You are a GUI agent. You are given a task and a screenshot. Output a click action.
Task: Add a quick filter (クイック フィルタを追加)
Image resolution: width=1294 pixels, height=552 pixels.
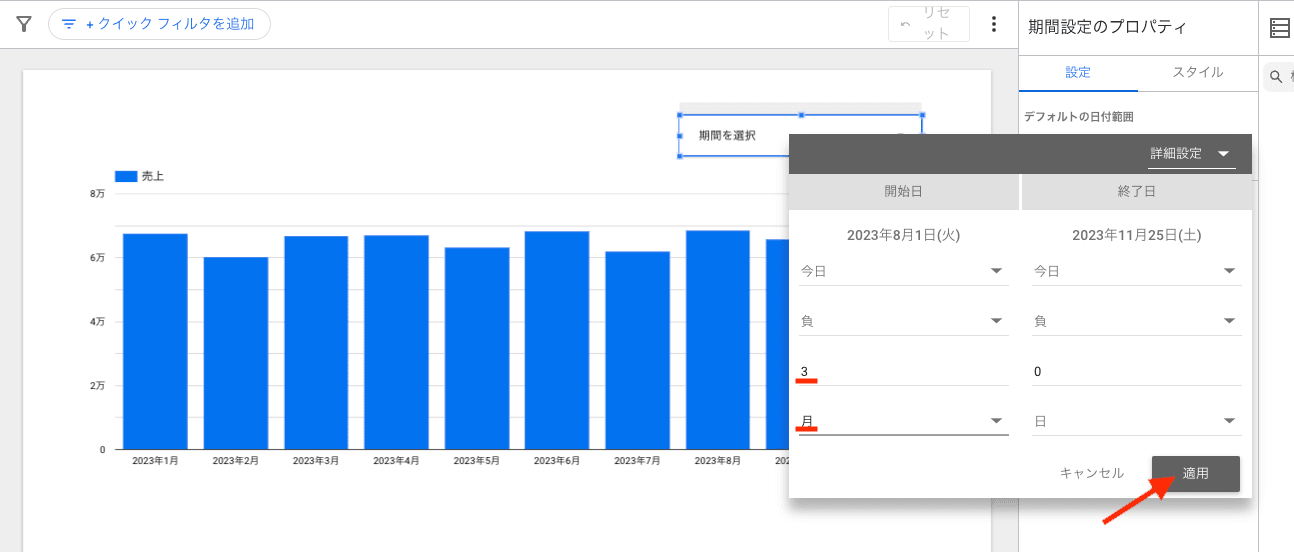pyautogui.click(x=159, y=24)
